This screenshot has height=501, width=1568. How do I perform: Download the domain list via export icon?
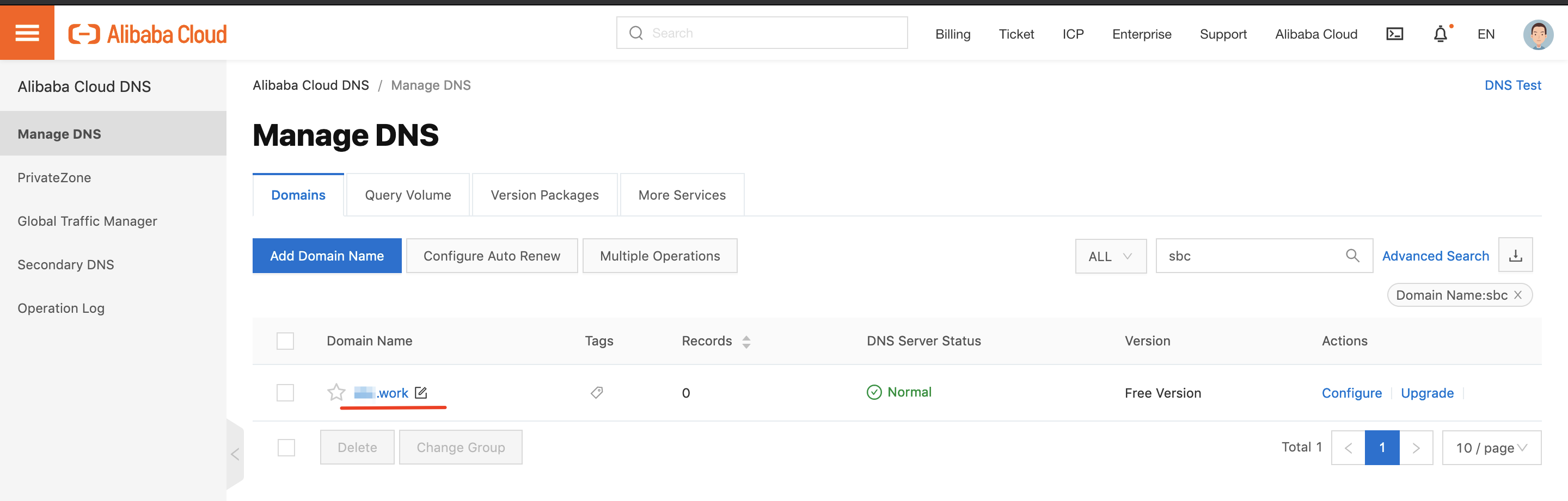(1515, 255)
